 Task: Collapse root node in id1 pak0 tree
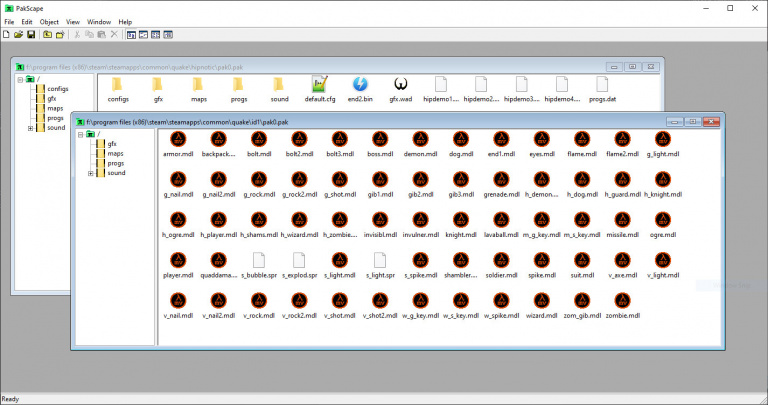pyautogui.click(x=79, y=133)
